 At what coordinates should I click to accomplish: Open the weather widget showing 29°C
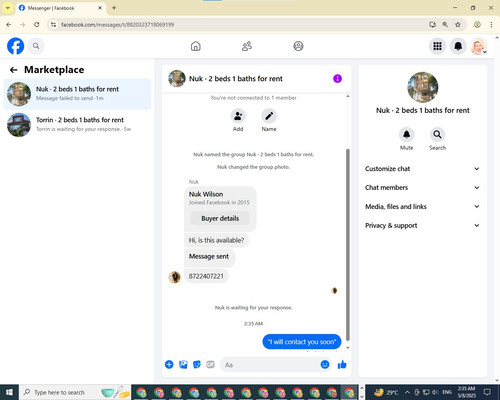click(386, 392)
